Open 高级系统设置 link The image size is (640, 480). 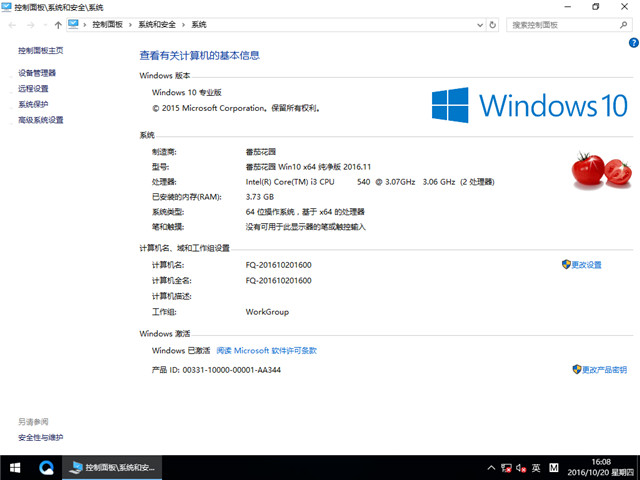[x=41, y=120]
